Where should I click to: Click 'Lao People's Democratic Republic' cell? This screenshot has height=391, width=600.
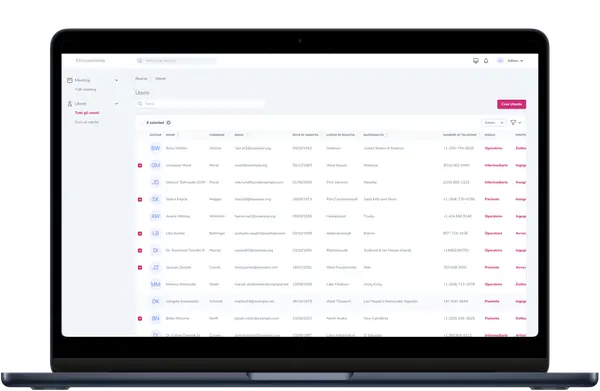pyautogui.click(x=390, y=301)
